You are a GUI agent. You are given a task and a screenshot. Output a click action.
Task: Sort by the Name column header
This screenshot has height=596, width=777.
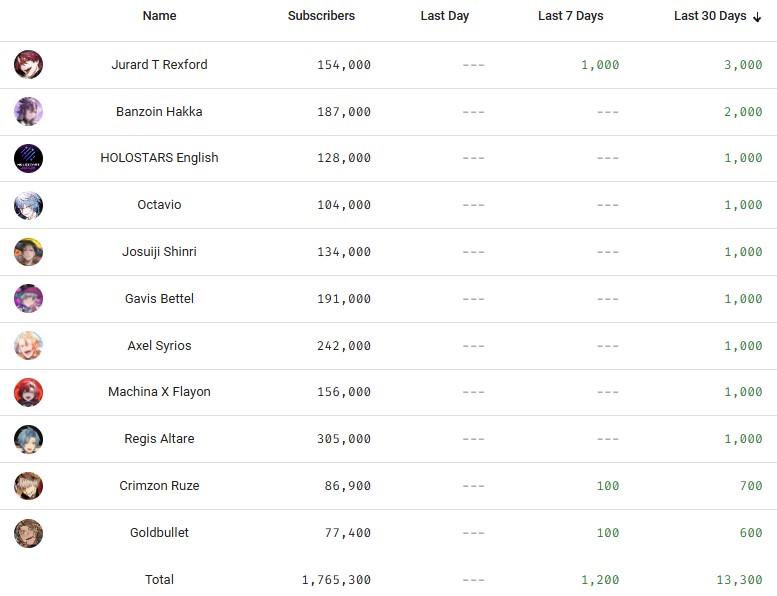(159, 16)
